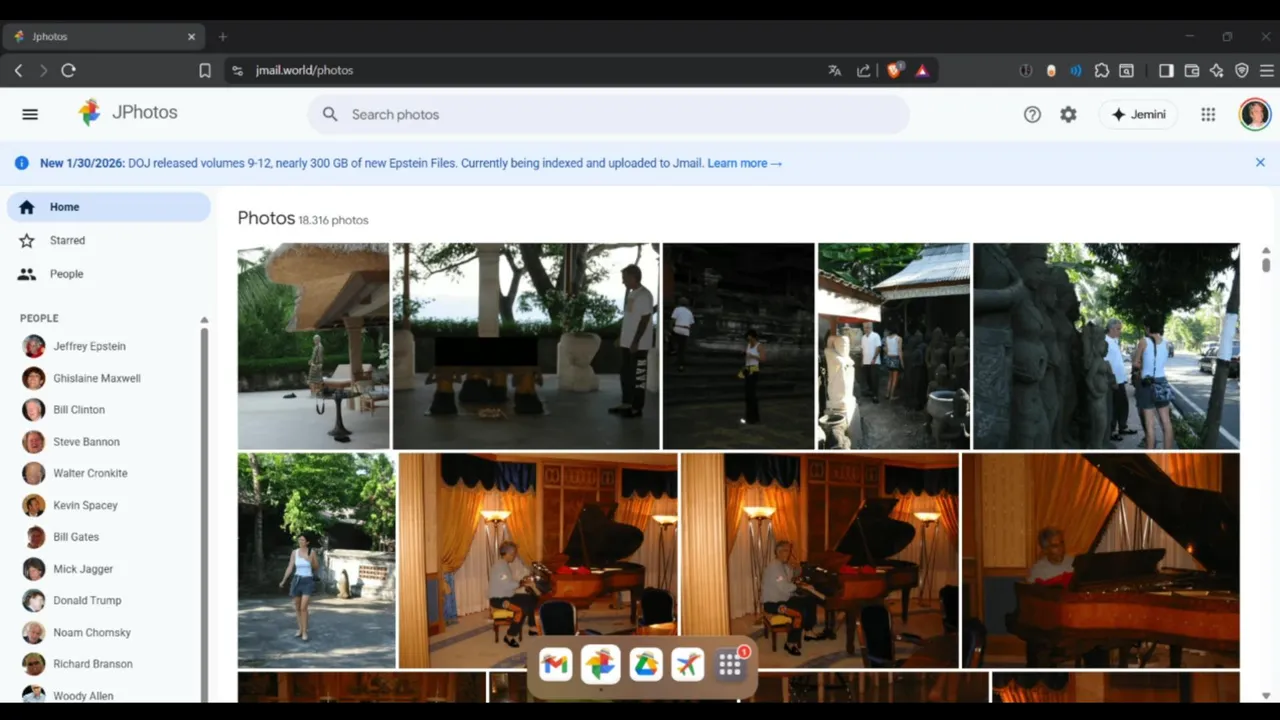Select the Jphotos browser tab
This screenshot has width=1280, height=720.
[x=103, y=37]
